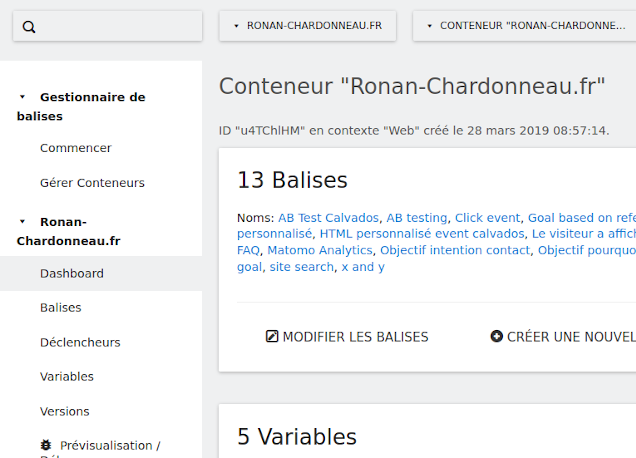Go to Gérer Conteneurs
This screenshot has width=636, height=458.
pos(92,183)
